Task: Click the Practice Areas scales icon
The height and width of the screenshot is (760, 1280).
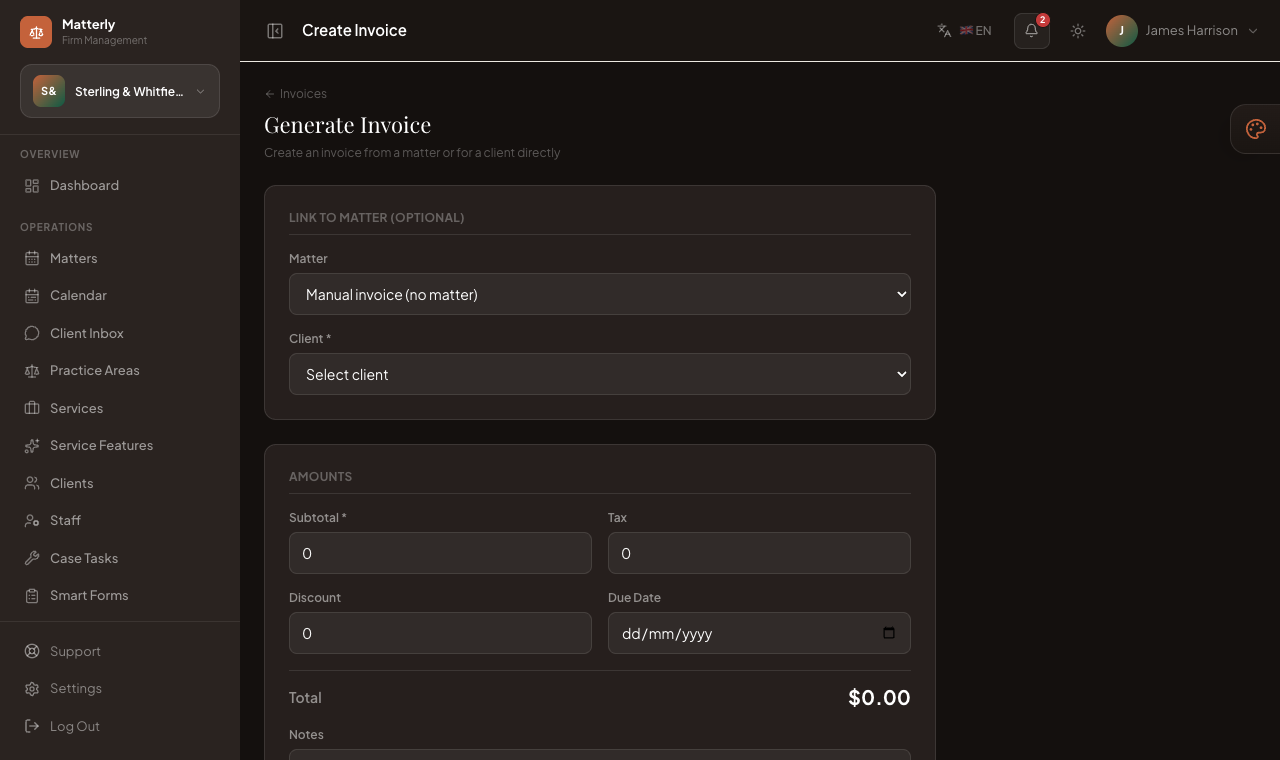Action: pos(32,371)
